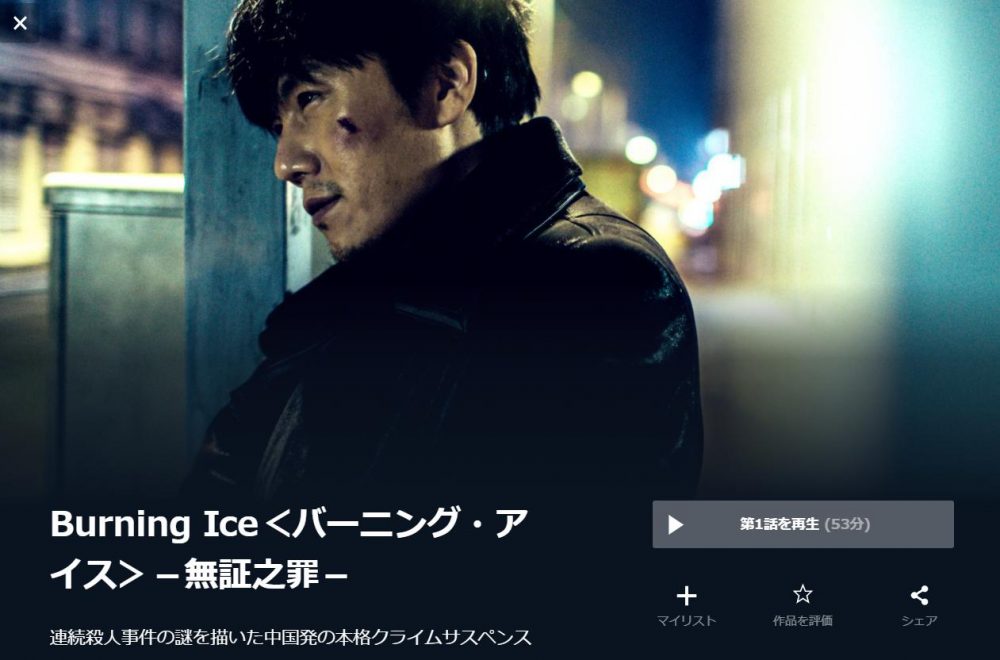Select the star rating icon
Screen dimensions: 1000x660
tap(802, 594)
